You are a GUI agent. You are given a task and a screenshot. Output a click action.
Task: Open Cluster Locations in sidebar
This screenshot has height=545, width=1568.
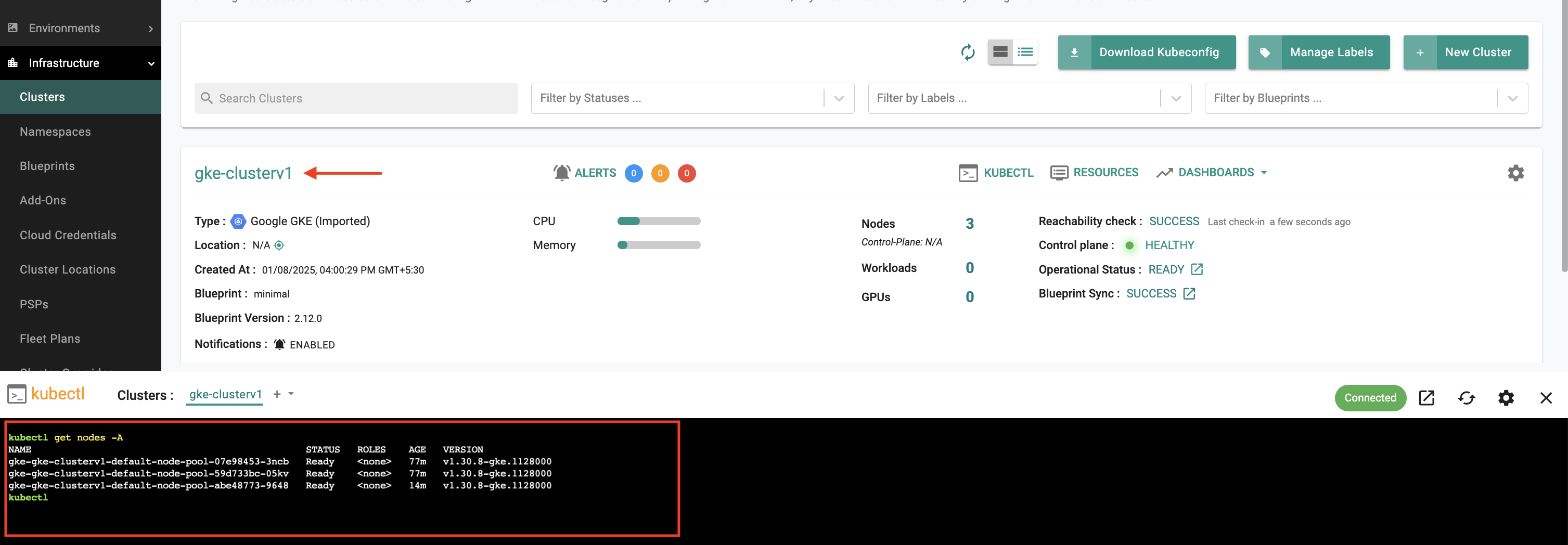pyautogui.click(x=67, y=269)
